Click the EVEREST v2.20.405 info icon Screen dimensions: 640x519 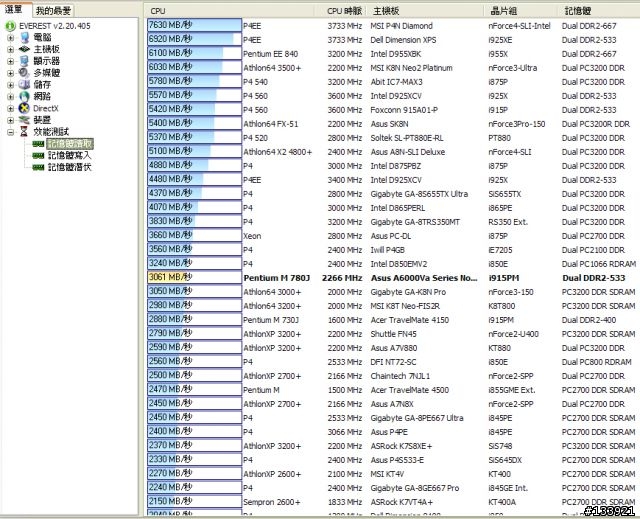point(10,26)
